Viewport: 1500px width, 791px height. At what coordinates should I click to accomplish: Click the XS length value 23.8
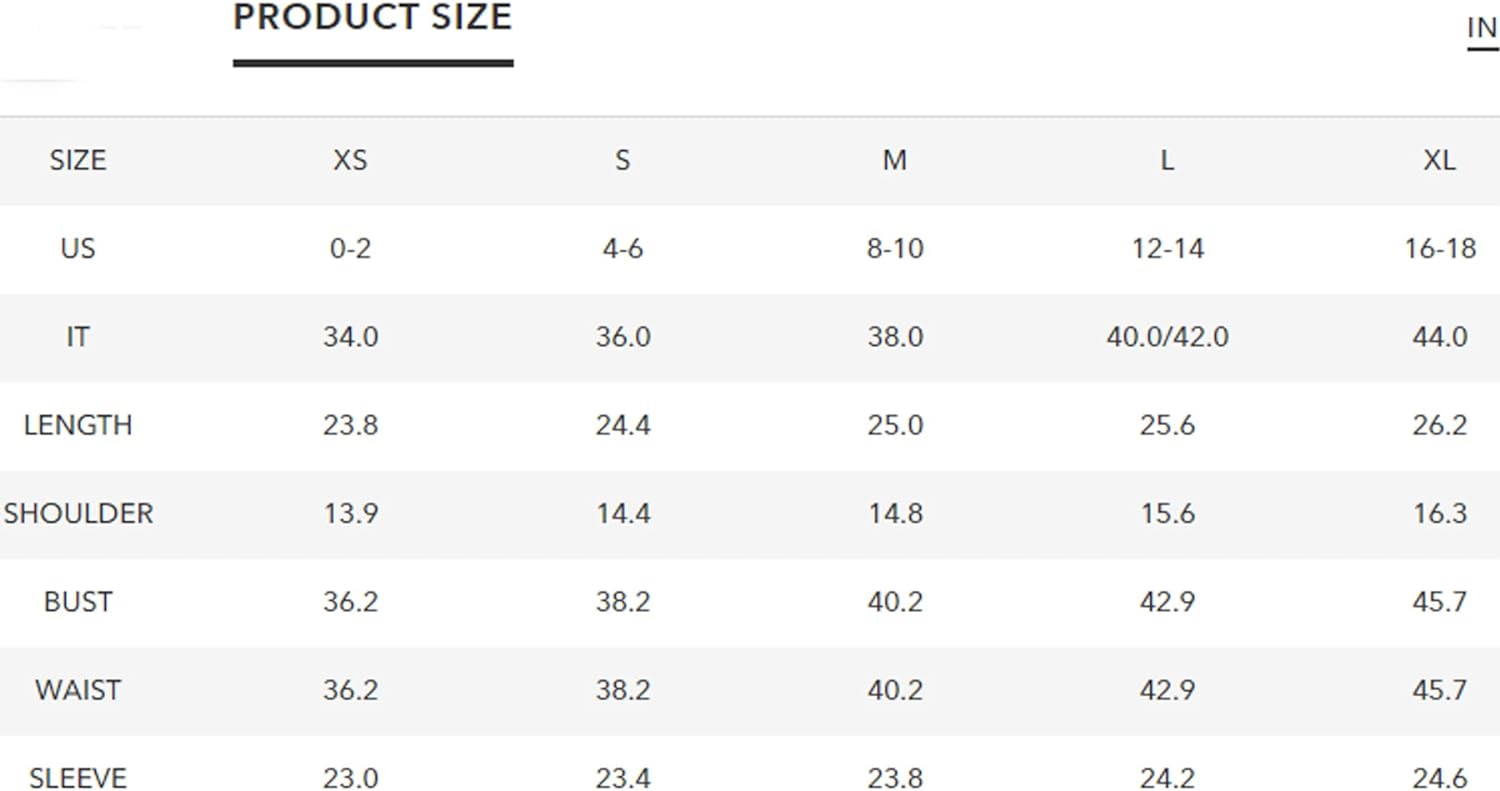350,425
